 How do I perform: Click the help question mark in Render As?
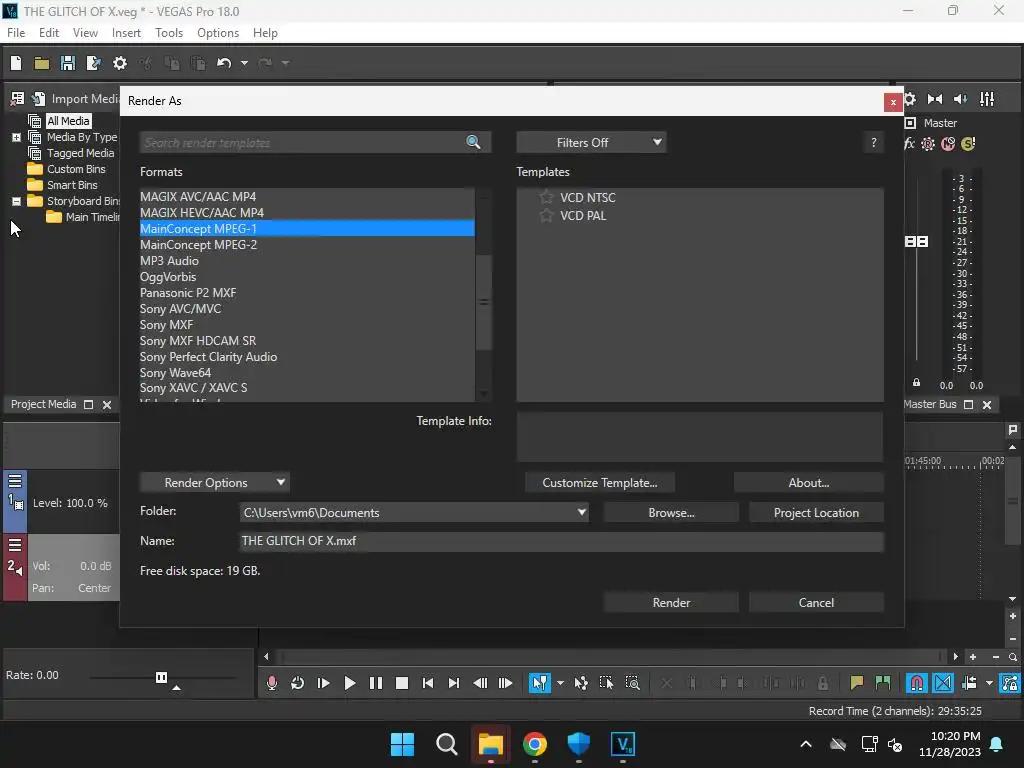(874, 142)
